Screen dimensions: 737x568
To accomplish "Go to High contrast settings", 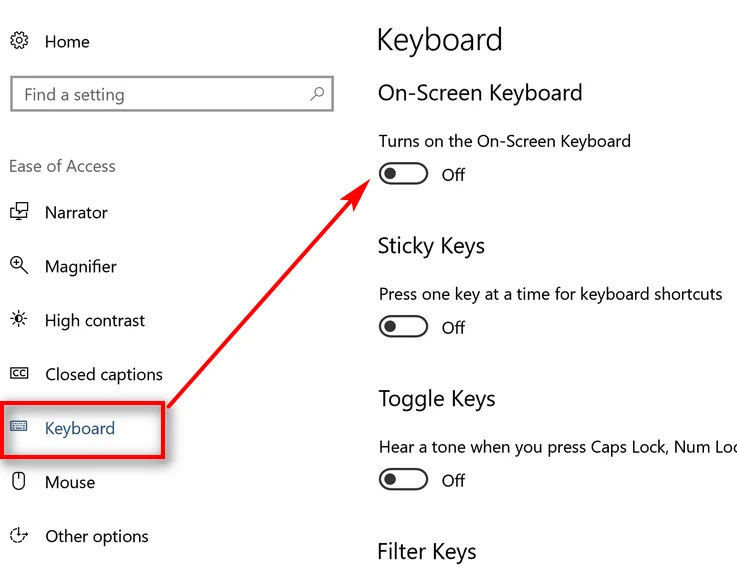I will [95, 320].
